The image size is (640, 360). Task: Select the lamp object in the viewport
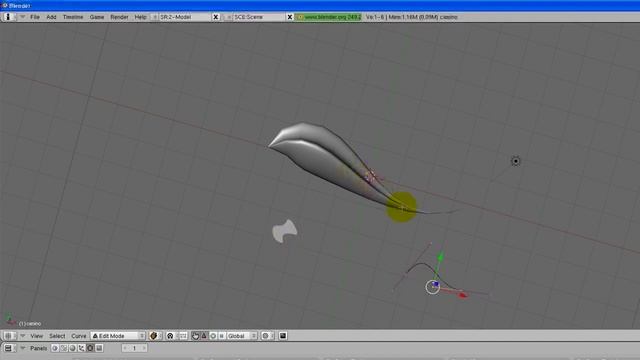coord(516,161)
